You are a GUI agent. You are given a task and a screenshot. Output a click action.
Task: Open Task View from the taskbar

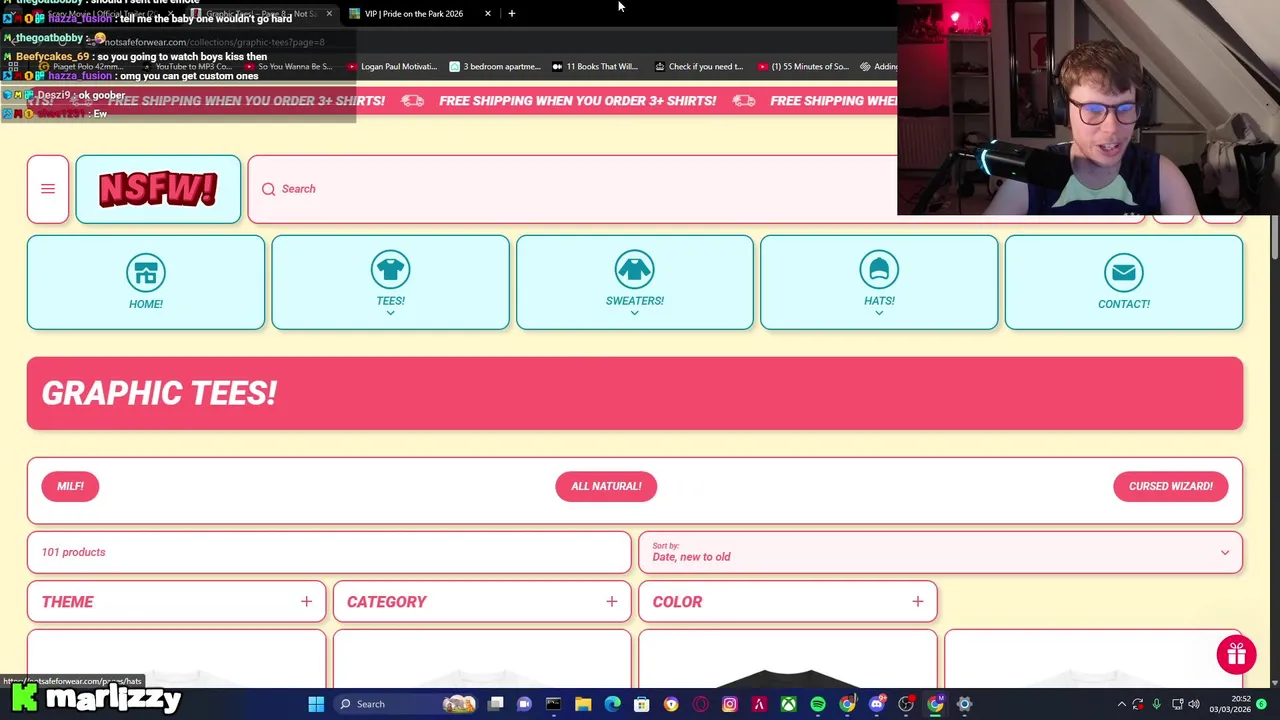pyautogui.click(x=495, y=704)
